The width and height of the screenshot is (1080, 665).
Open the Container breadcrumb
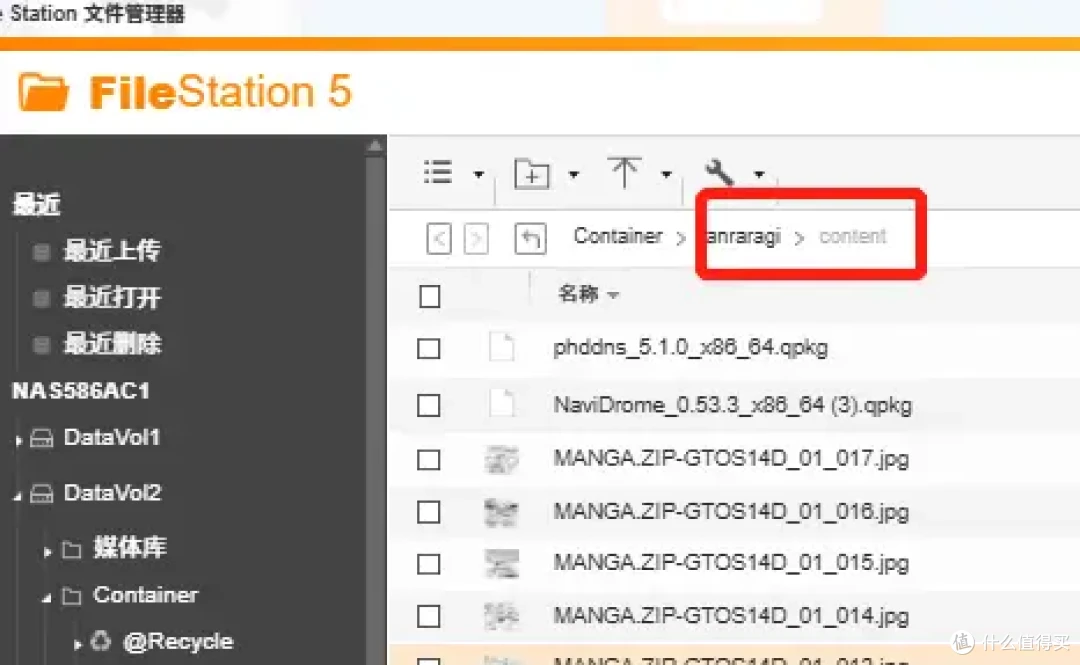618,236
